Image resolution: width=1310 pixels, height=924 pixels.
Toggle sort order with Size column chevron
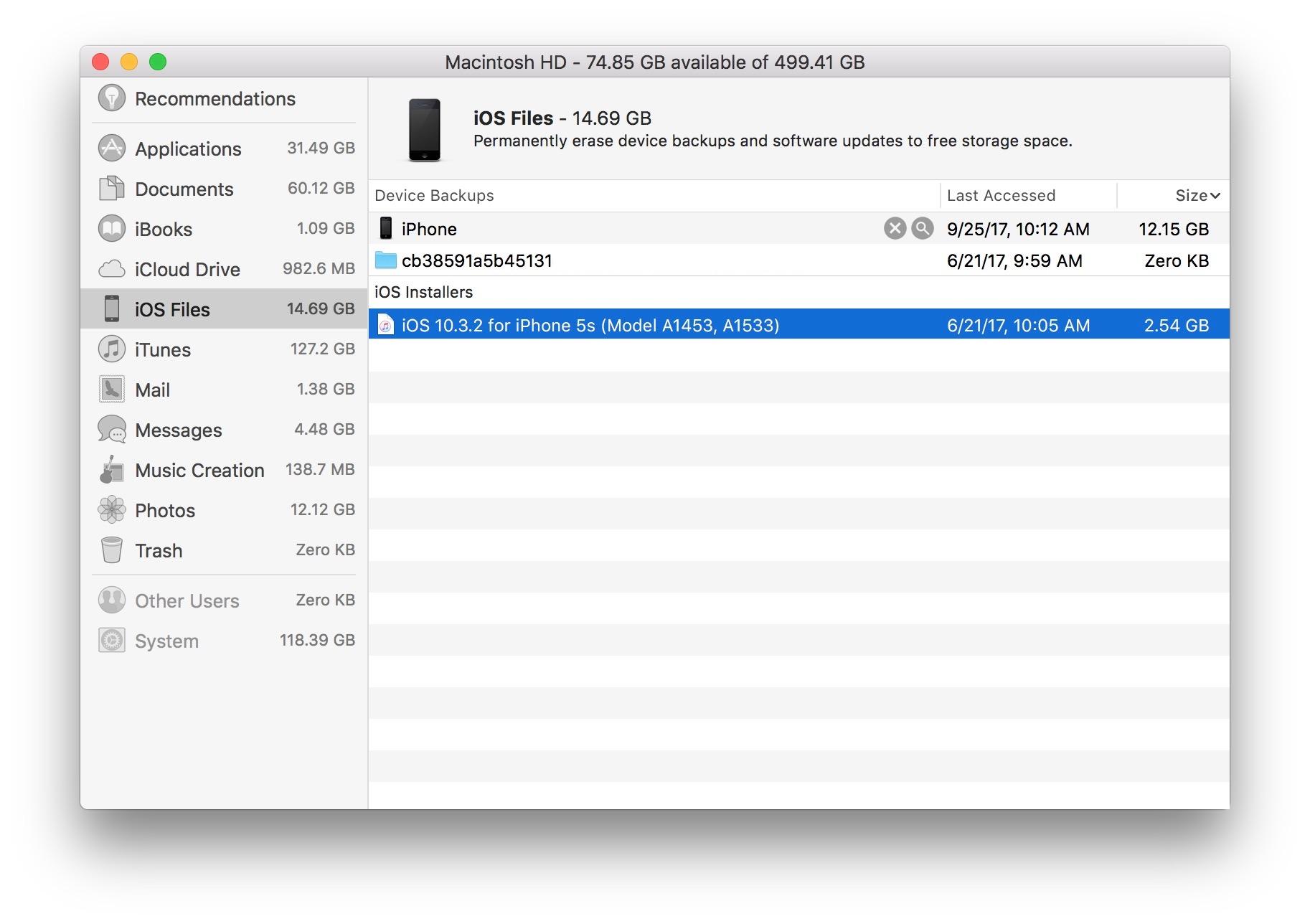coord(1214,196)
